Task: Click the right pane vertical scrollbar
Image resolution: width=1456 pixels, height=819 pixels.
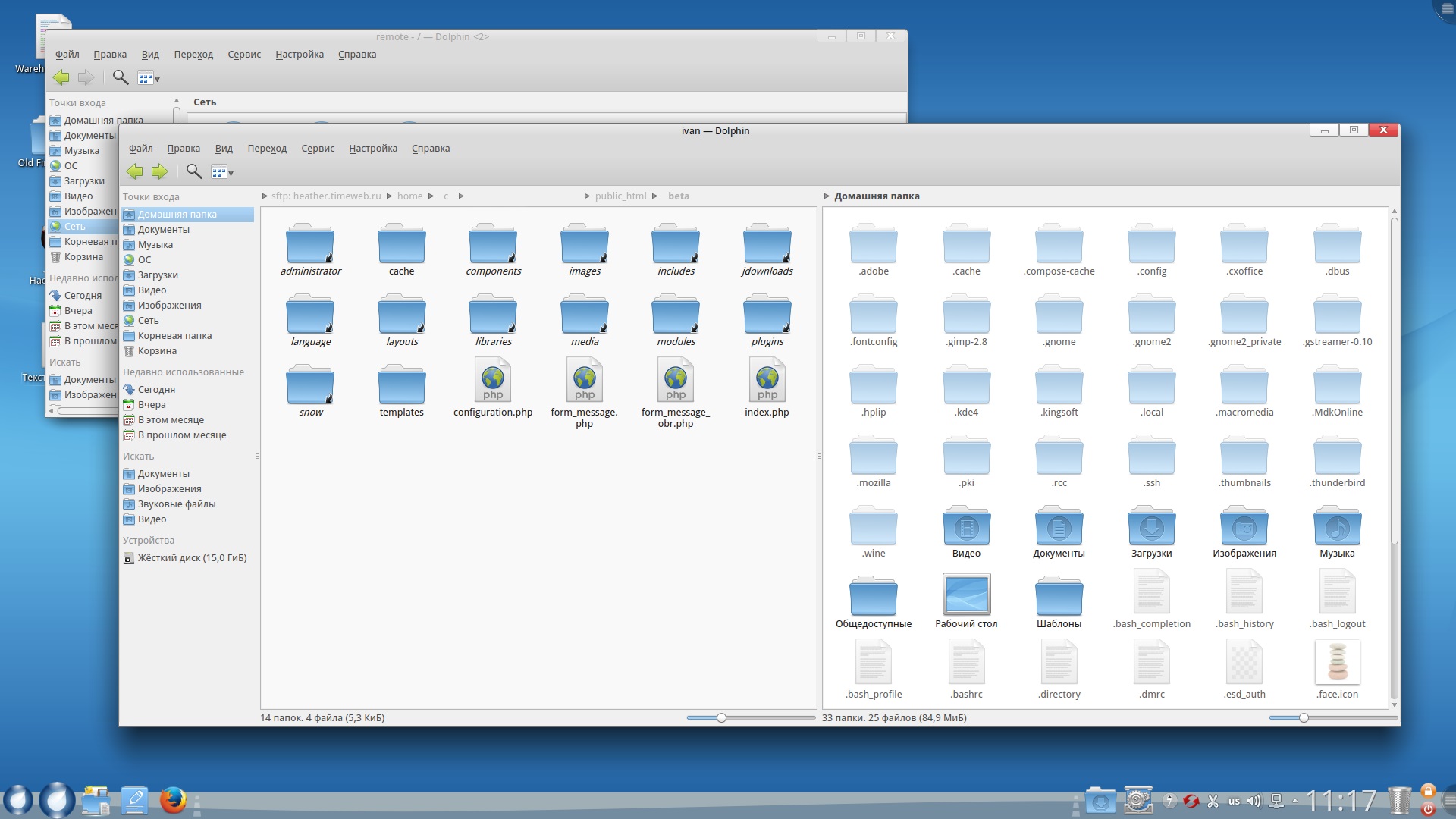Action: pos(1394,379)
